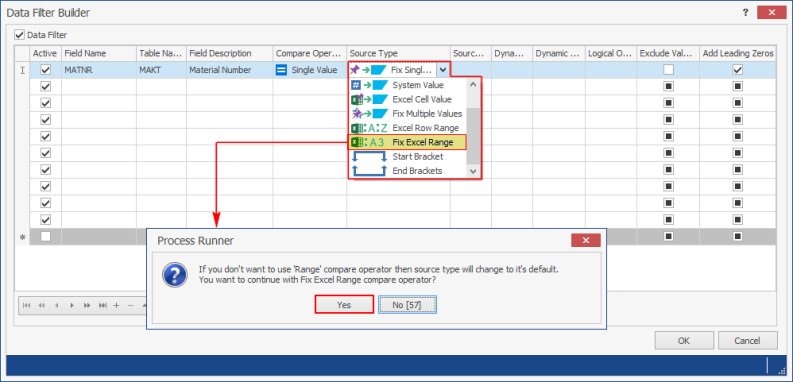Add new filter row with plus icon
The height and width of the screenshot is (382, 793).
(116, 305)
